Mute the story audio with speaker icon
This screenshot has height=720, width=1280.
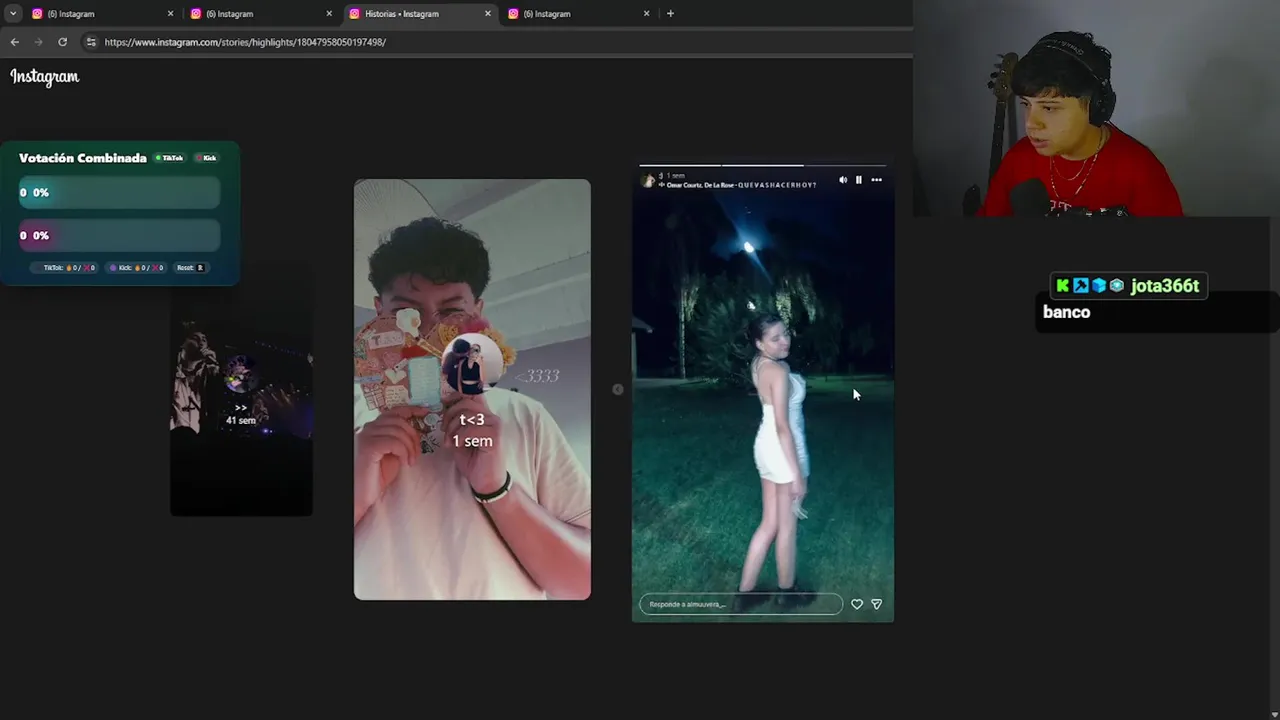click(843, 180)
